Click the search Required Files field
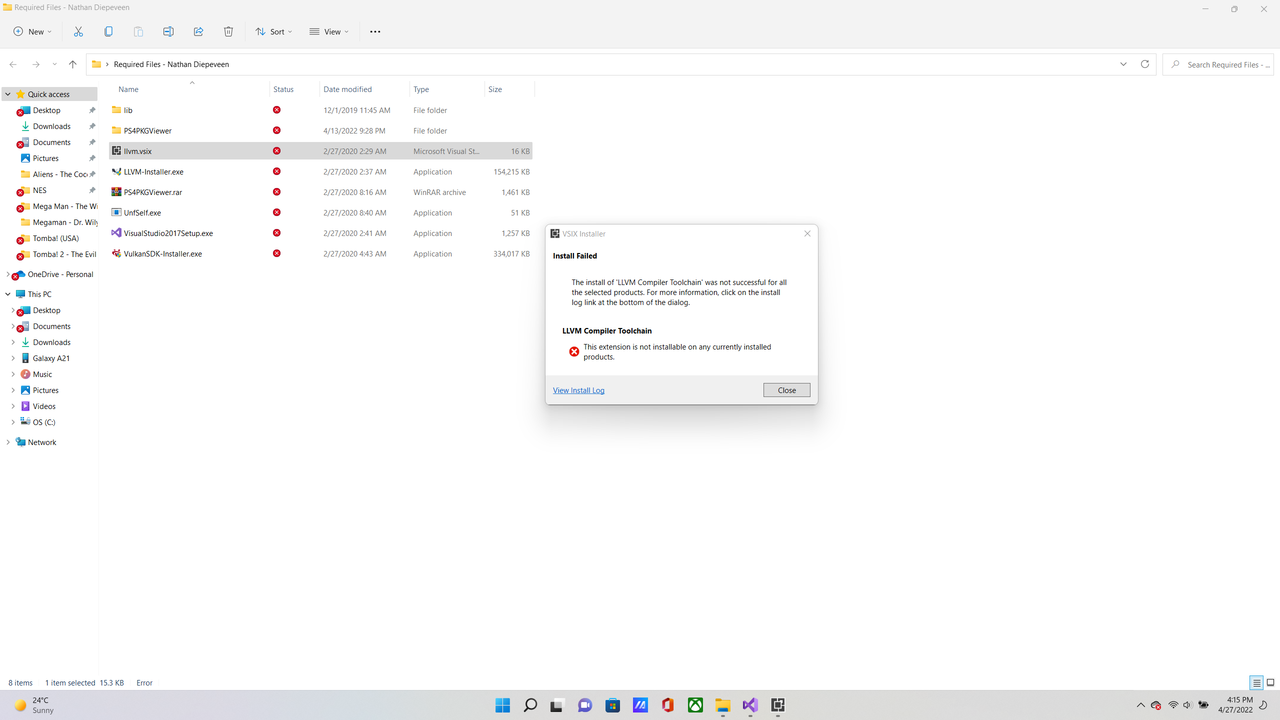Viewport: 1280px width, 720px height. point(1217,64)
